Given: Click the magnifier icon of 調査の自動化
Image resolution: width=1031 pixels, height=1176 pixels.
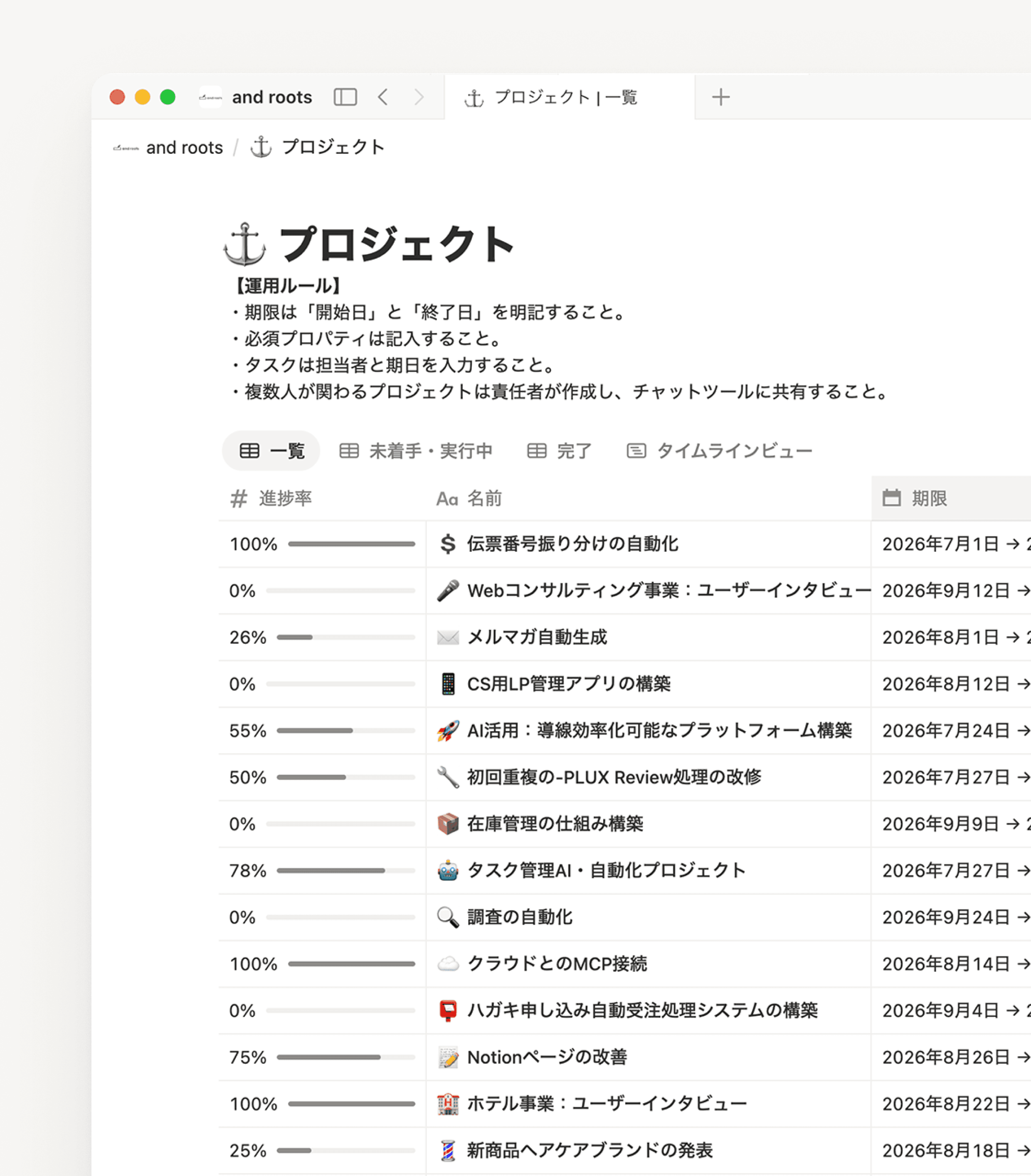Looking at the screenshot, I should point(448,917).
